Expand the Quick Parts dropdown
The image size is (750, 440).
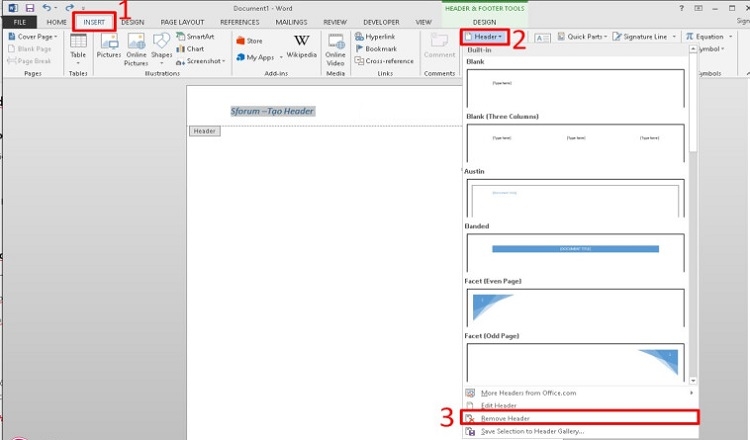click(x=585, y=37)
